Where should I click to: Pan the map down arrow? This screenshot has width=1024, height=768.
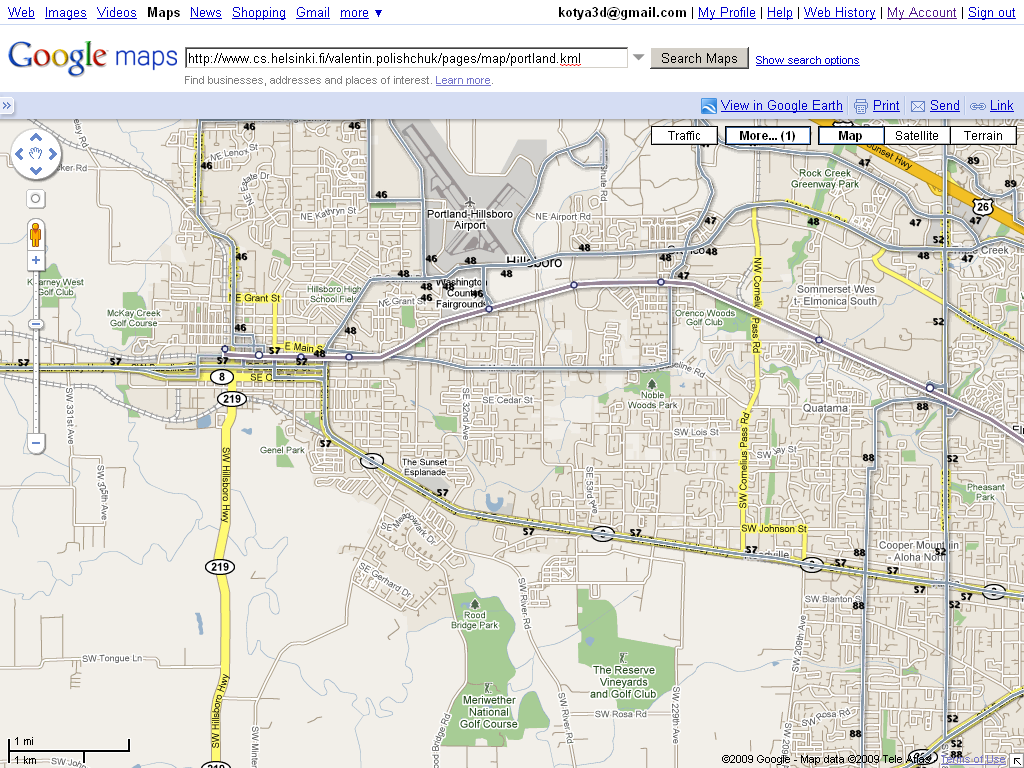[36, 170]
